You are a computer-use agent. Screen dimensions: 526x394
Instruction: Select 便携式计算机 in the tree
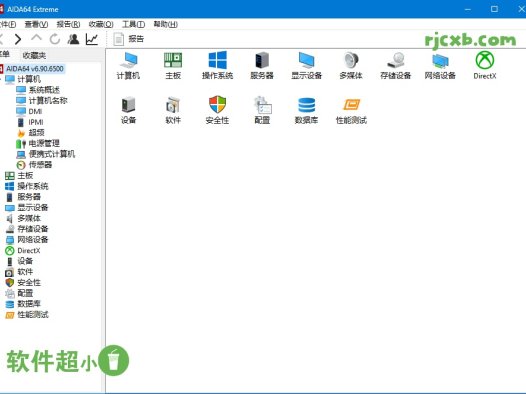click(46, 154)
